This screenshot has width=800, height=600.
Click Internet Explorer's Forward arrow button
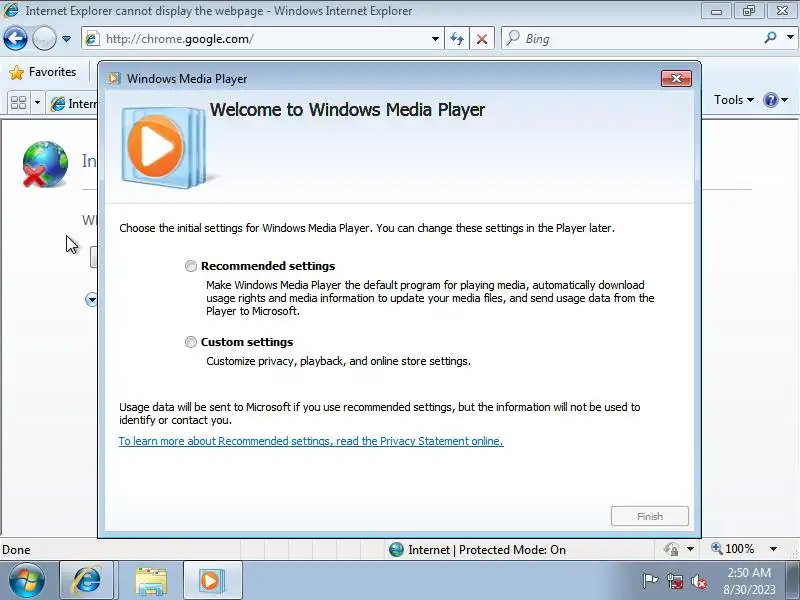tap(44, 38)
